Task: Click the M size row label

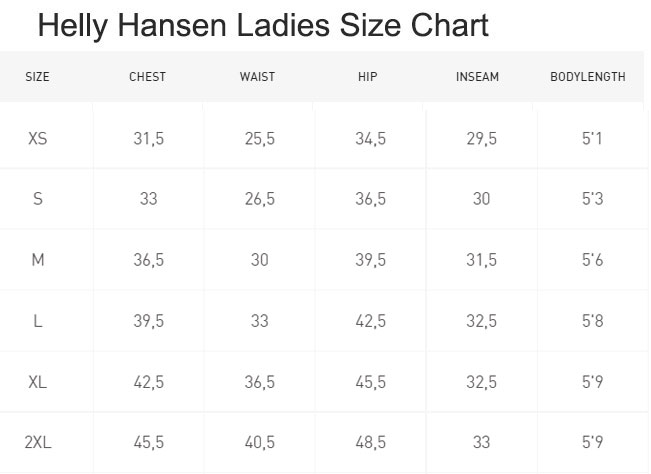Action: coord(38,260)
